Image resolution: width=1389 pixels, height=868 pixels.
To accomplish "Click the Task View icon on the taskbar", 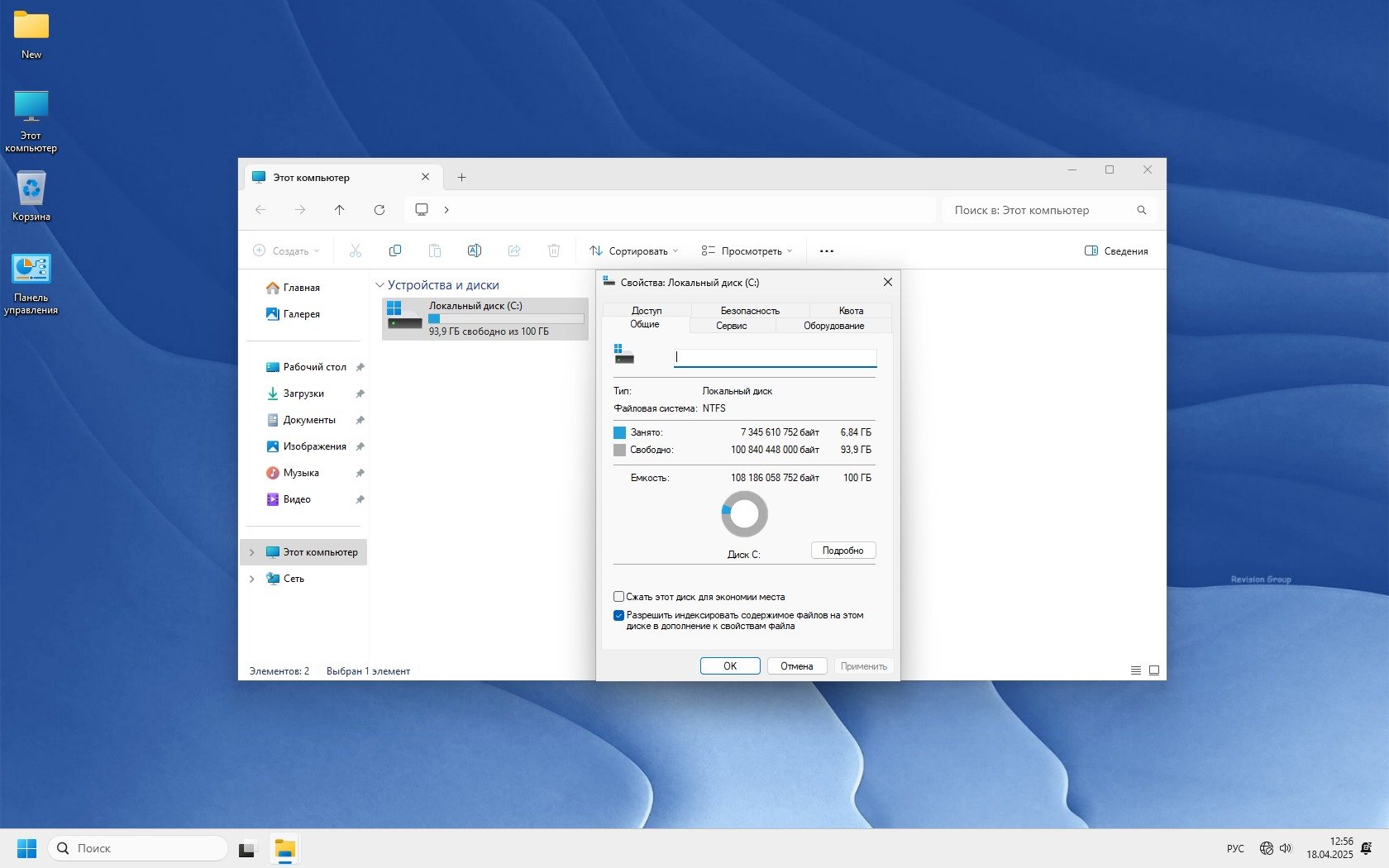I will coord(246,849).
